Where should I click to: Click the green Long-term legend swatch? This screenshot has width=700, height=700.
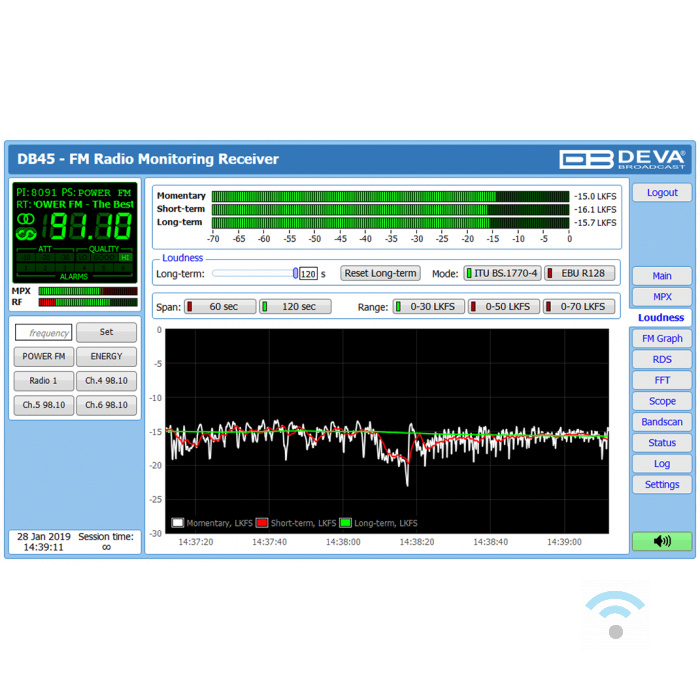346,523
